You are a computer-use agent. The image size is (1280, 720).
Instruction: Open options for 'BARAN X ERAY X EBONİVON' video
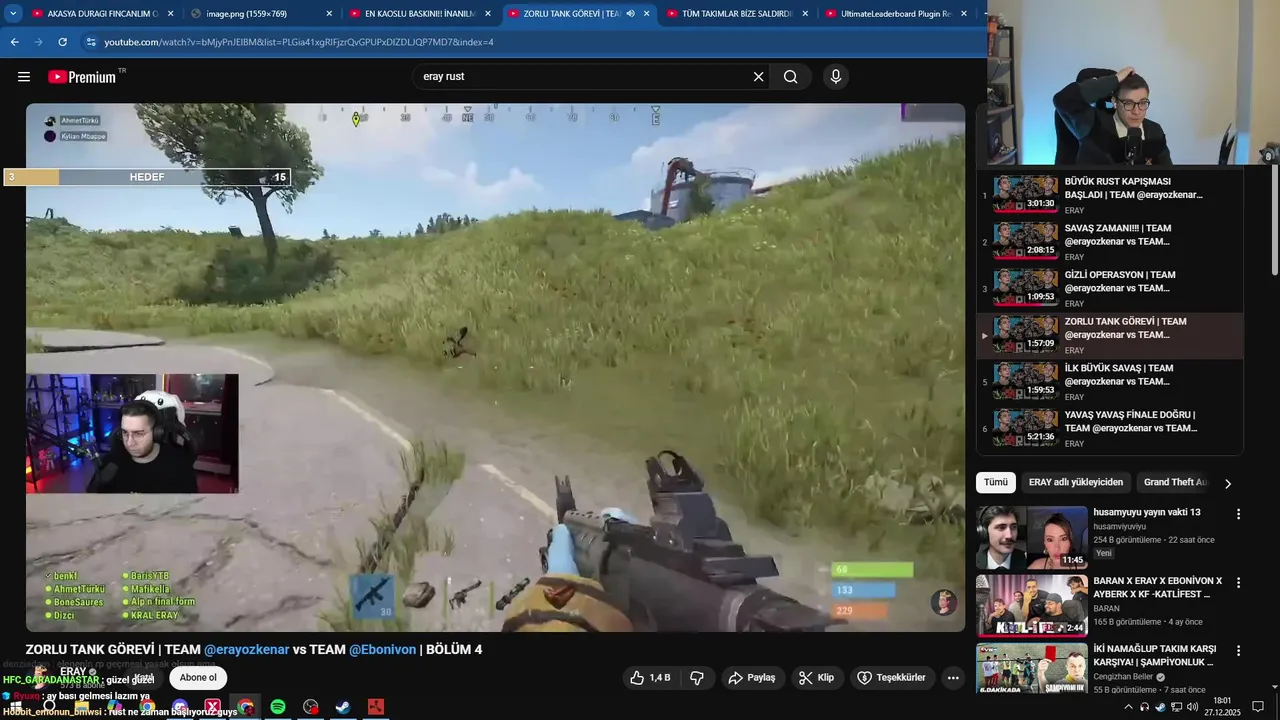point(1238,582)
